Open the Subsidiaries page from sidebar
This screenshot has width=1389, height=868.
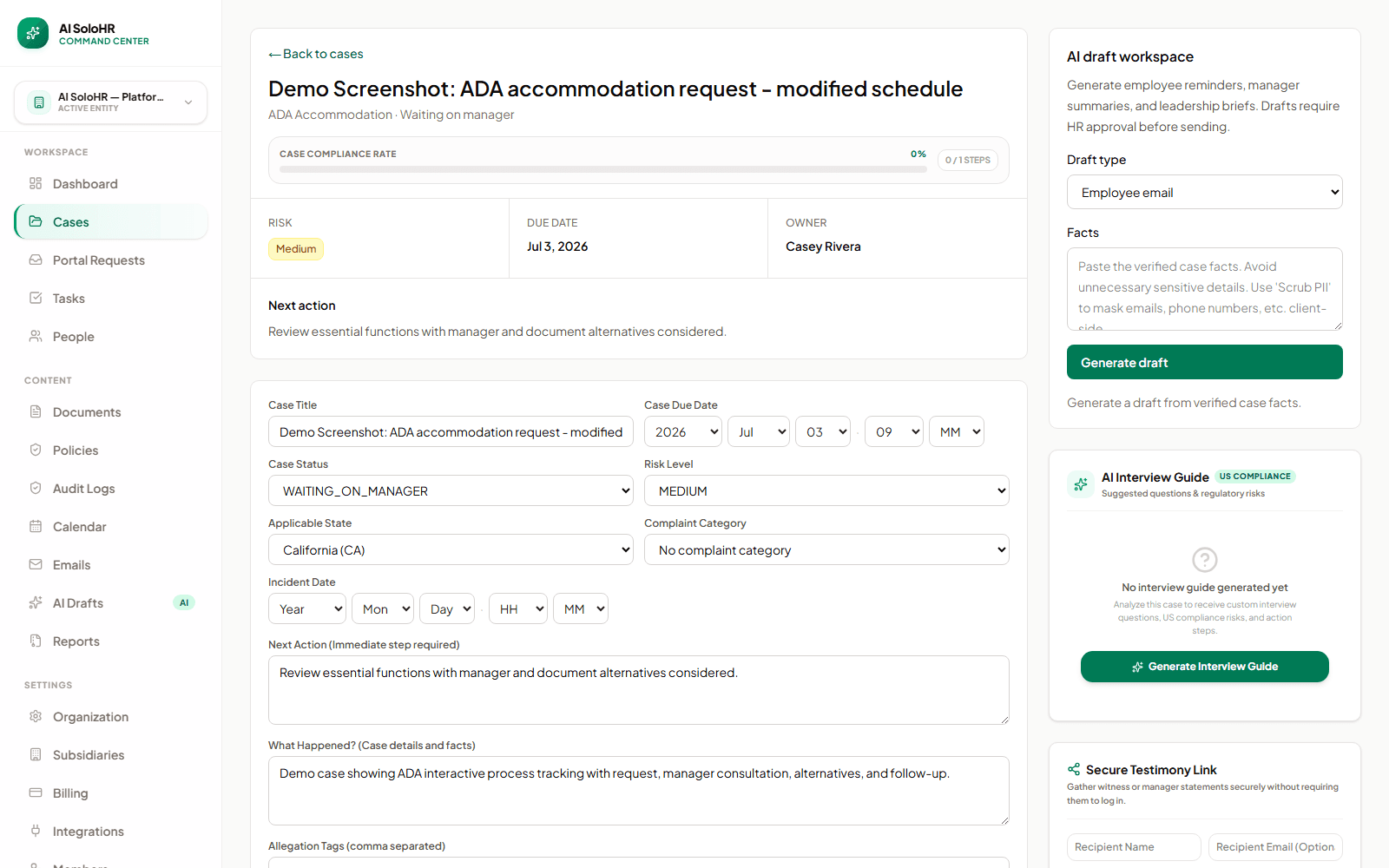(x=110, y=754)
